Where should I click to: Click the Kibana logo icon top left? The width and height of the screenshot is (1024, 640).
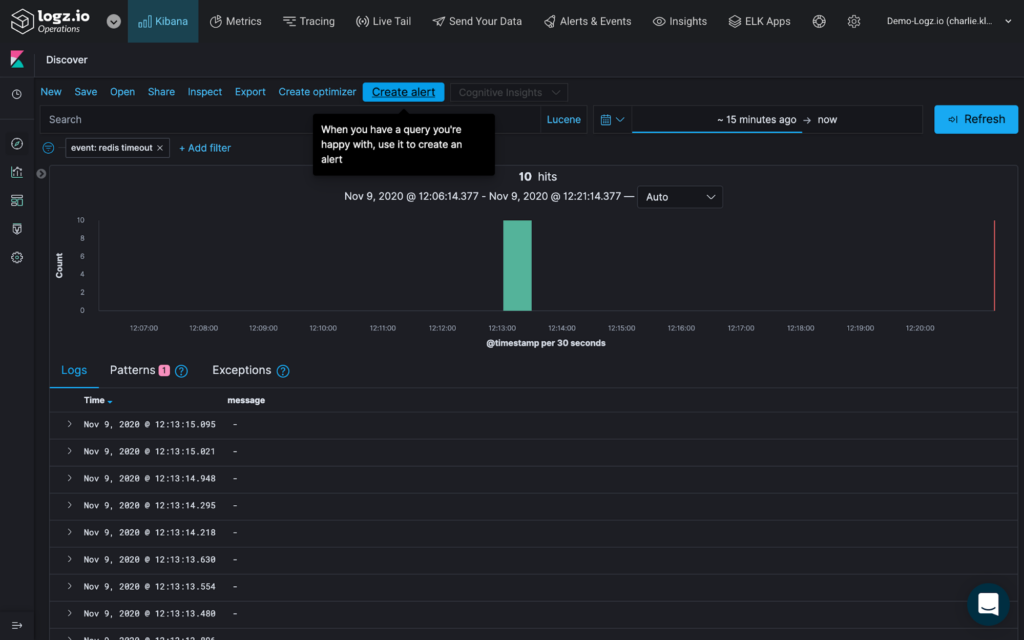click(x=16, y=60)
